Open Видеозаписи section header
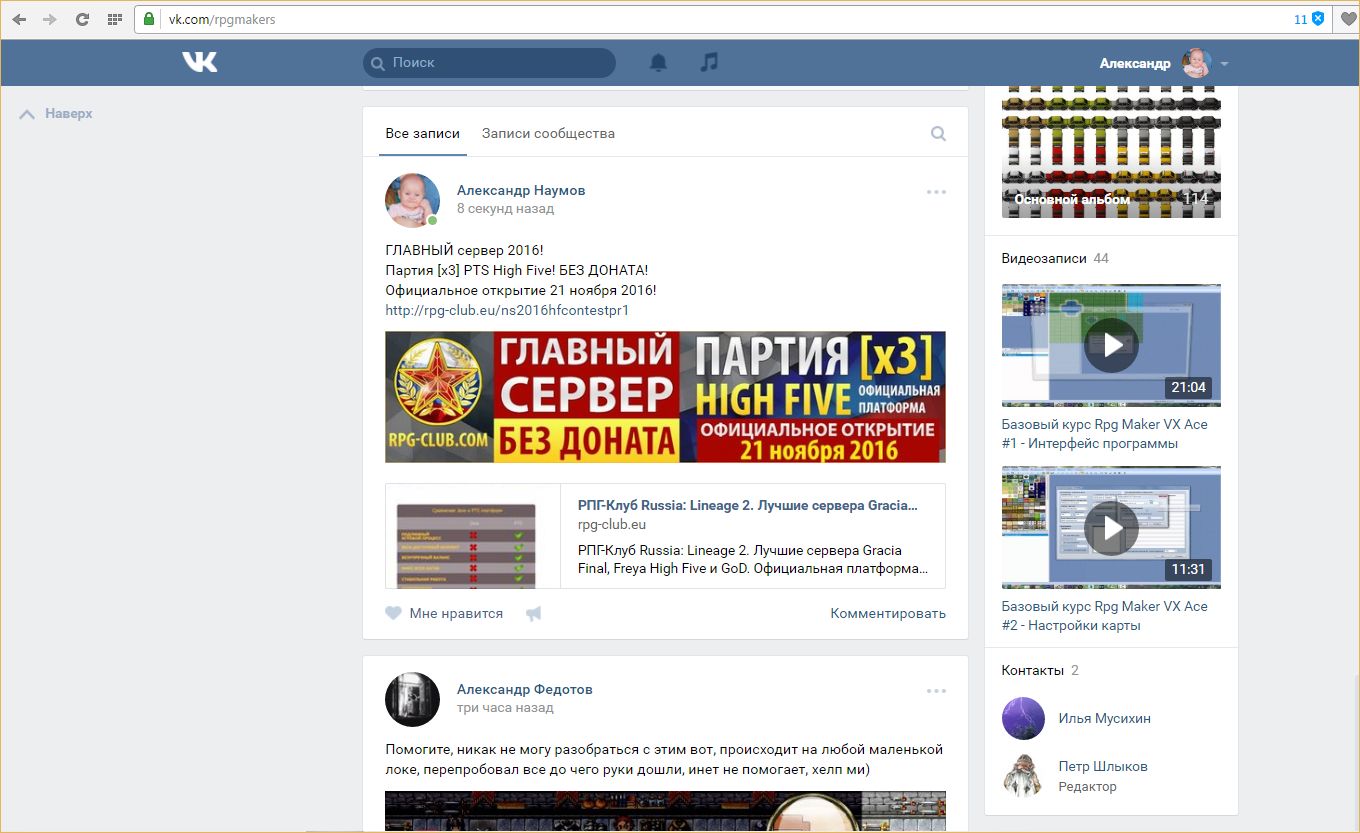Viewport: 1360px width, 833px height. [1043, 258]
